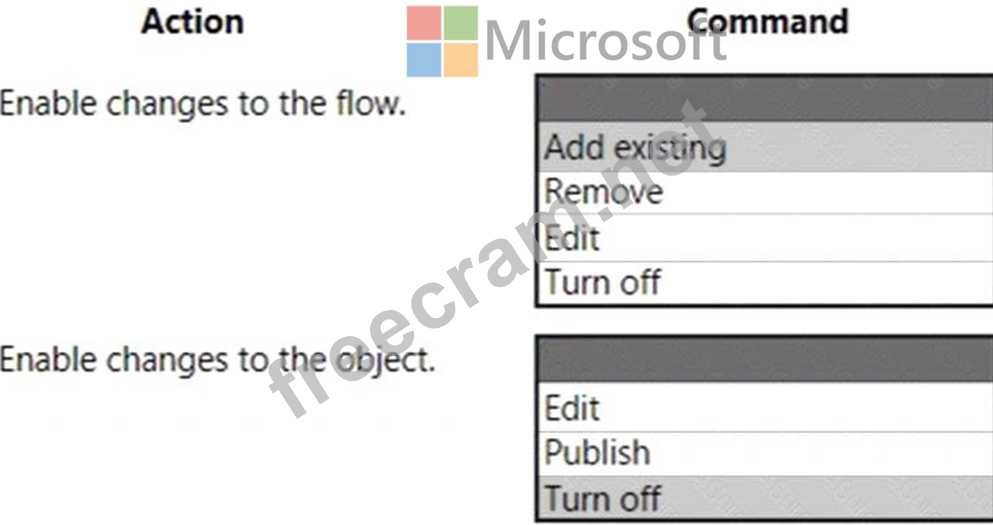Click the red square of the Microsoft logo
Screen dimensions: 993x525
pos(424,23)
